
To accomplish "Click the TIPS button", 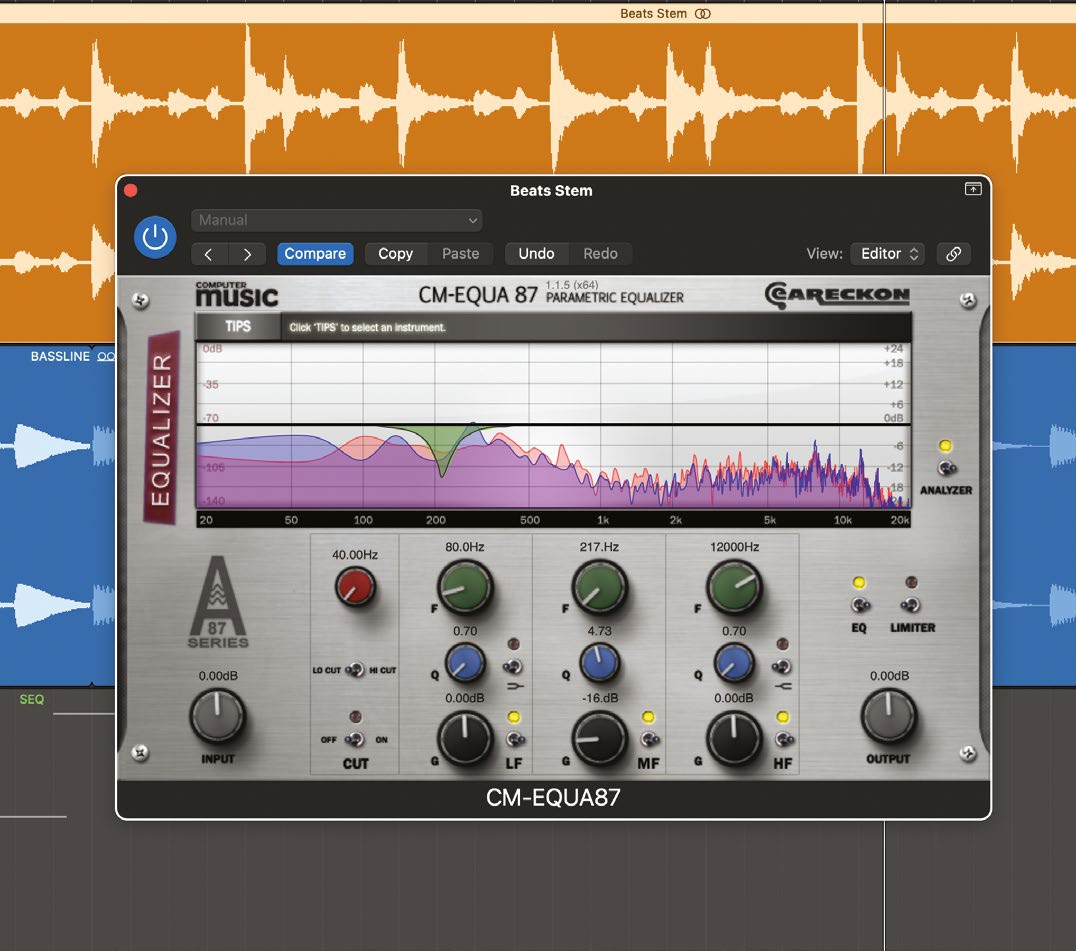I will click(238, 327).
